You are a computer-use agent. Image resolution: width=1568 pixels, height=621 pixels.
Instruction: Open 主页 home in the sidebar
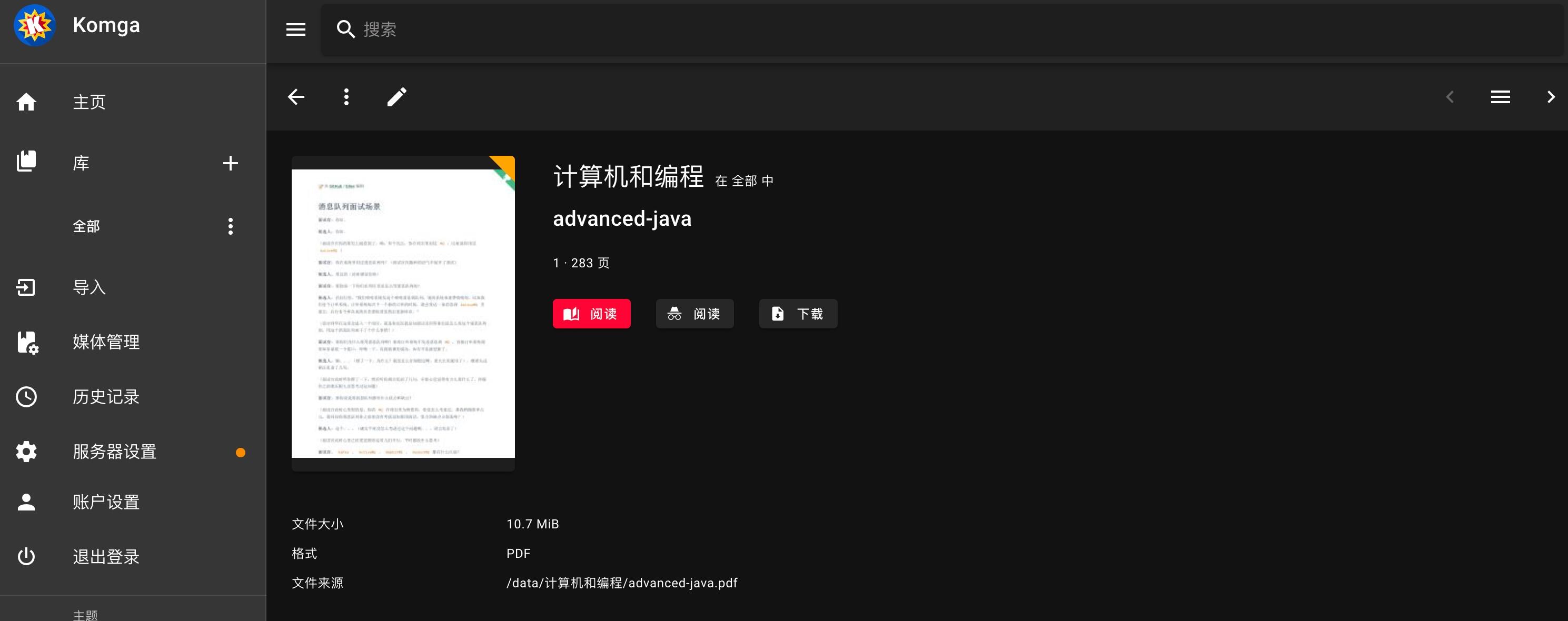point(90,102)
